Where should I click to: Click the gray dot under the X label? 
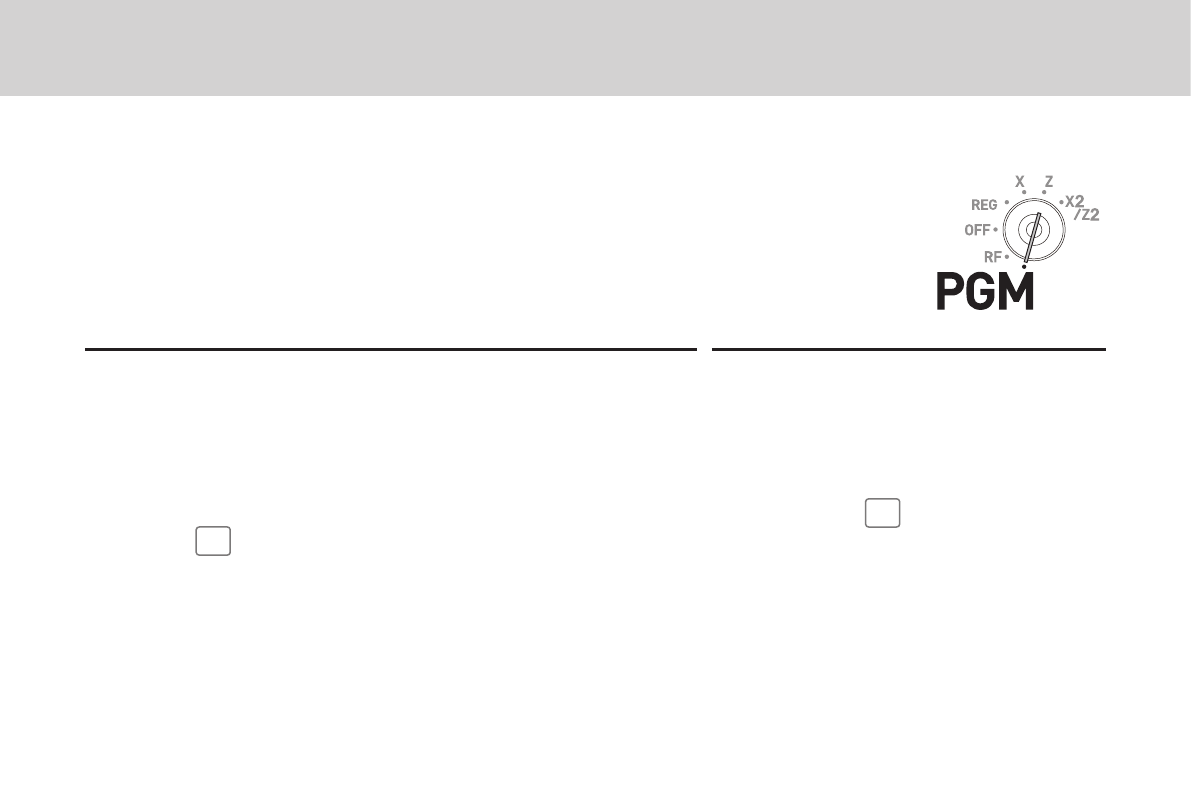[x=1024, y=192]
